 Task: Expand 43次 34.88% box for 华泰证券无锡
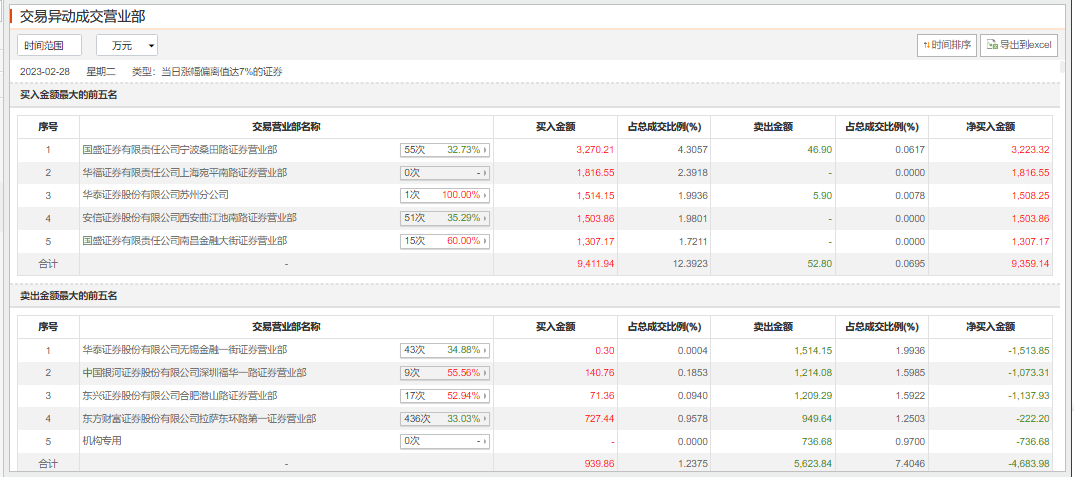[x=445, y=350]
